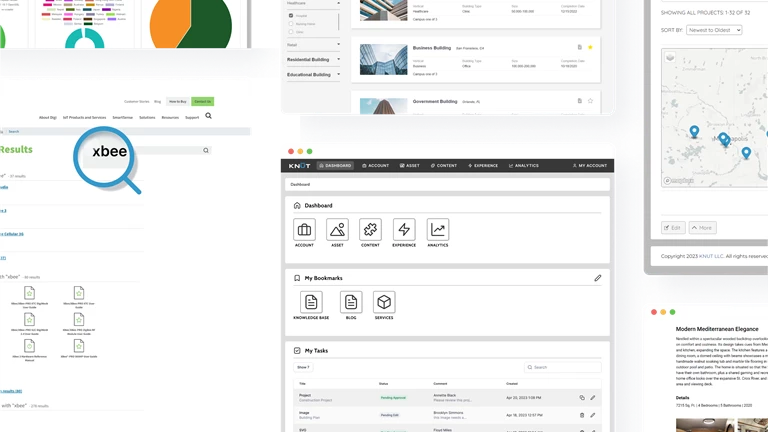Viewport: 768px width, 432px height.
Task: Copy the Construction Project task row
Action: click(582, 398)
